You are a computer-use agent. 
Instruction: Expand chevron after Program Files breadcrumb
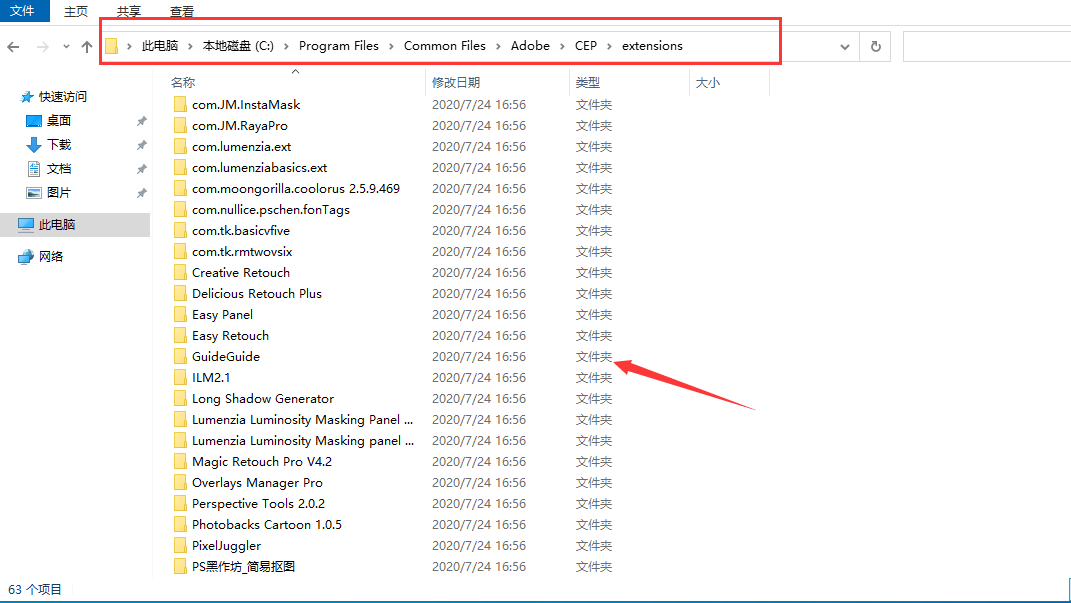[391, 46]
